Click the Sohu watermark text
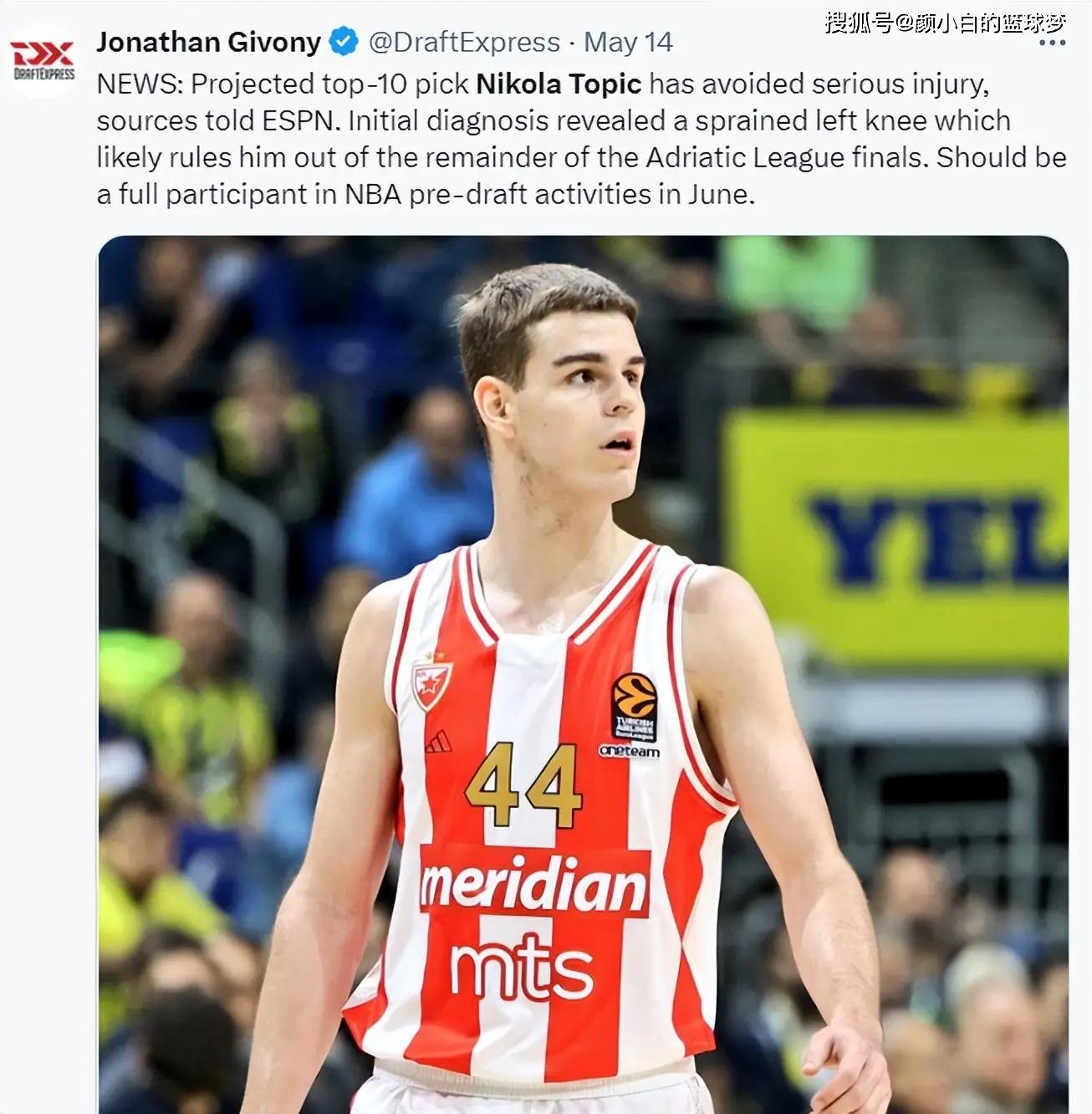 pyautogui.click(x=945, y=21)
